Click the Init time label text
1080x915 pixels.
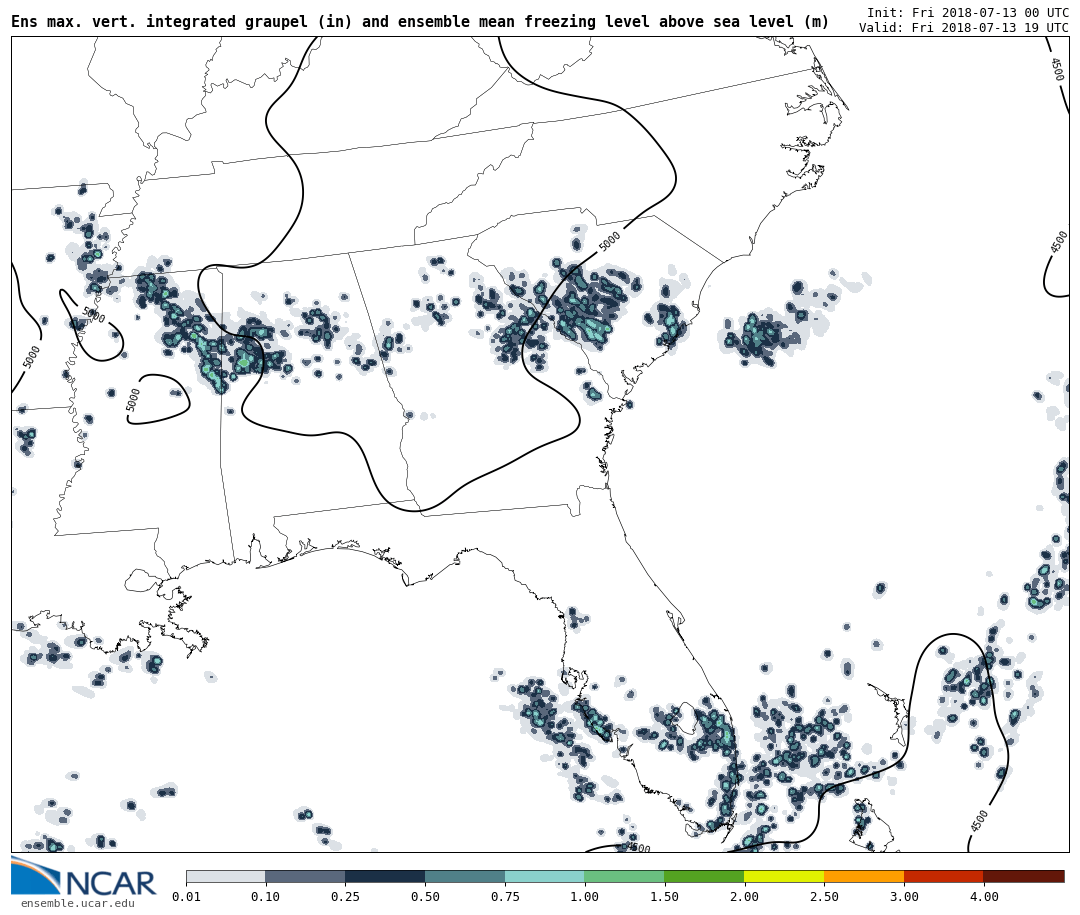click(x=967, y=12)
